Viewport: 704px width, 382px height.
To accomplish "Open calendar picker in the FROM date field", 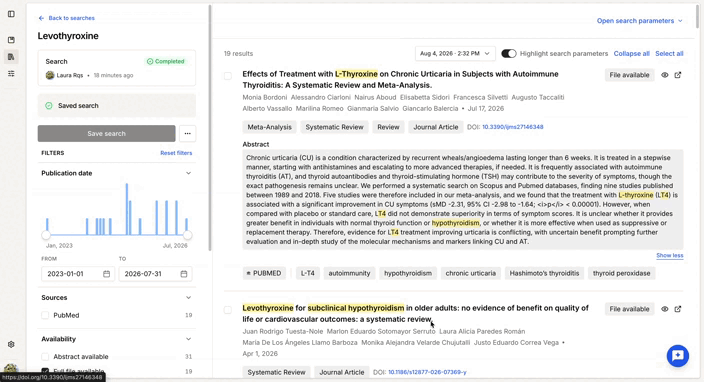I will pos(106,274).
